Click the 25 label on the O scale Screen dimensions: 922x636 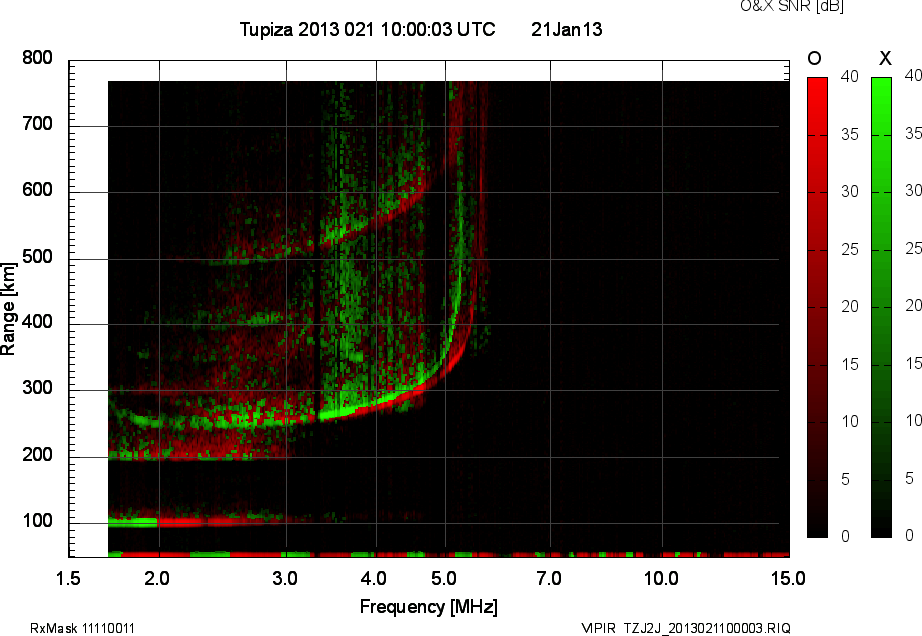click(850, 250)
